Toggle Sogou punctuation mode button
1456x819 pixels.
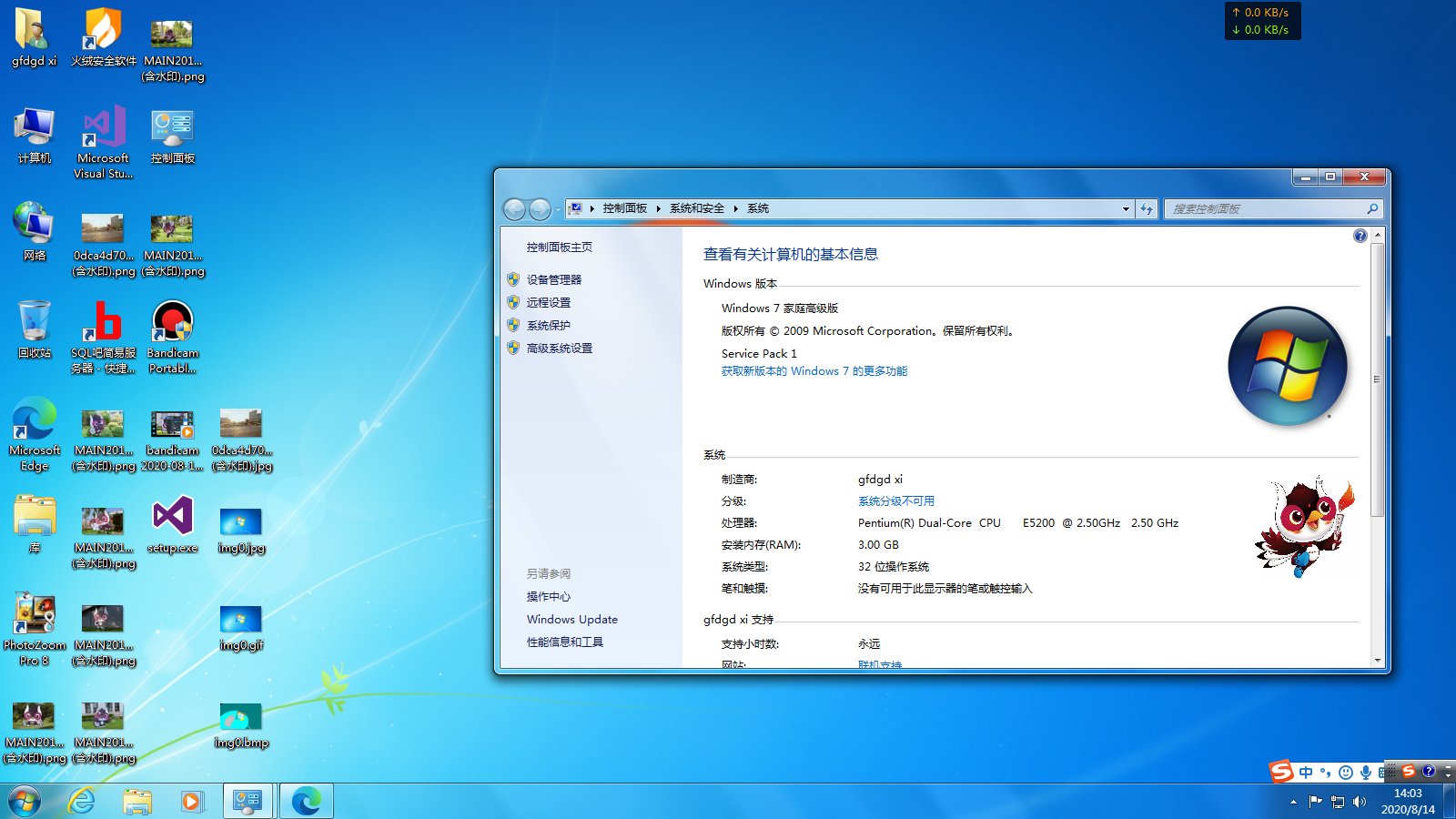pos(1325,773)
